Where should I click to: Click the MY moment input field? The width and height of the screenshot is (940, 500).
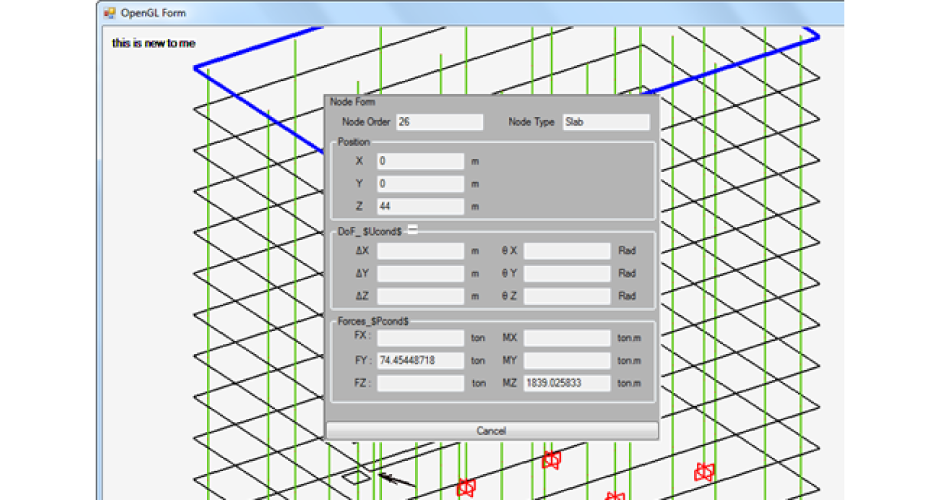pyautogui.click(x=567, y=360)
